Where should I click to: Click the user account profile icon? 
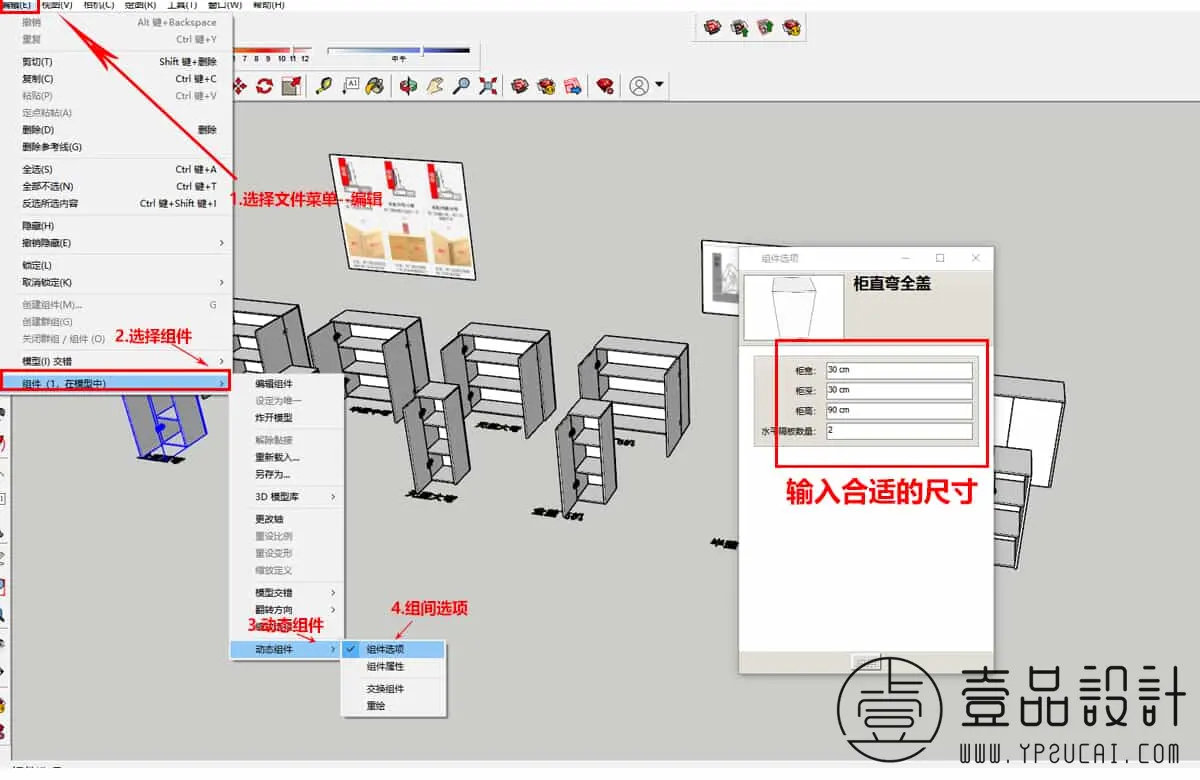[639, 86]
